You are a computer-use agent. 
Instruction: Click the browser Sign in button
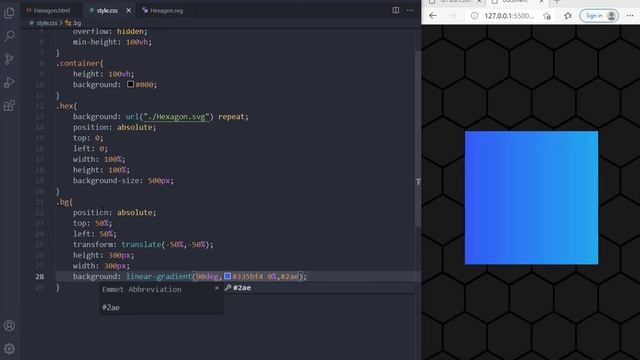[599, 16]
